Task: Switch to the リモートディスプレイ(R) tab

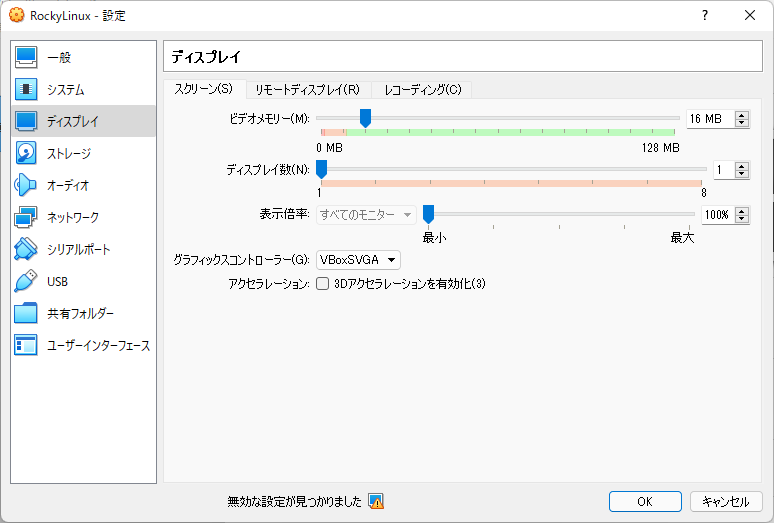Action: [307, 90]
